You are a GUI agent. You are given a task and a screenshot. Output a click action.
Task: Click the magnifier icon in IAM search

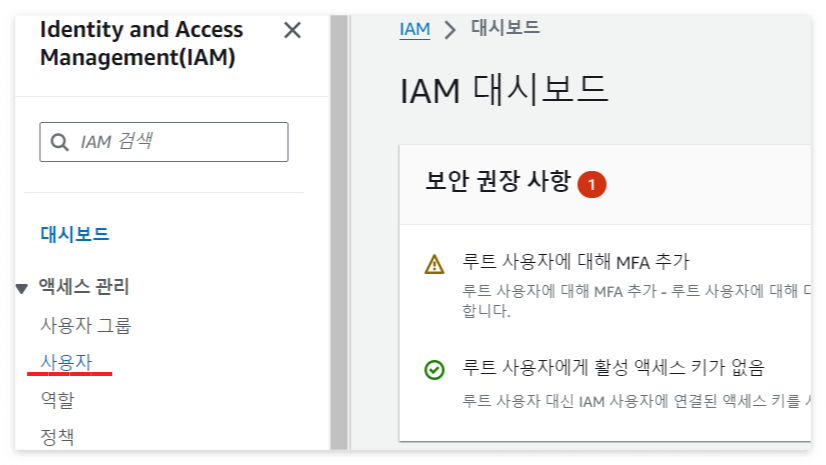pos(59,142)
